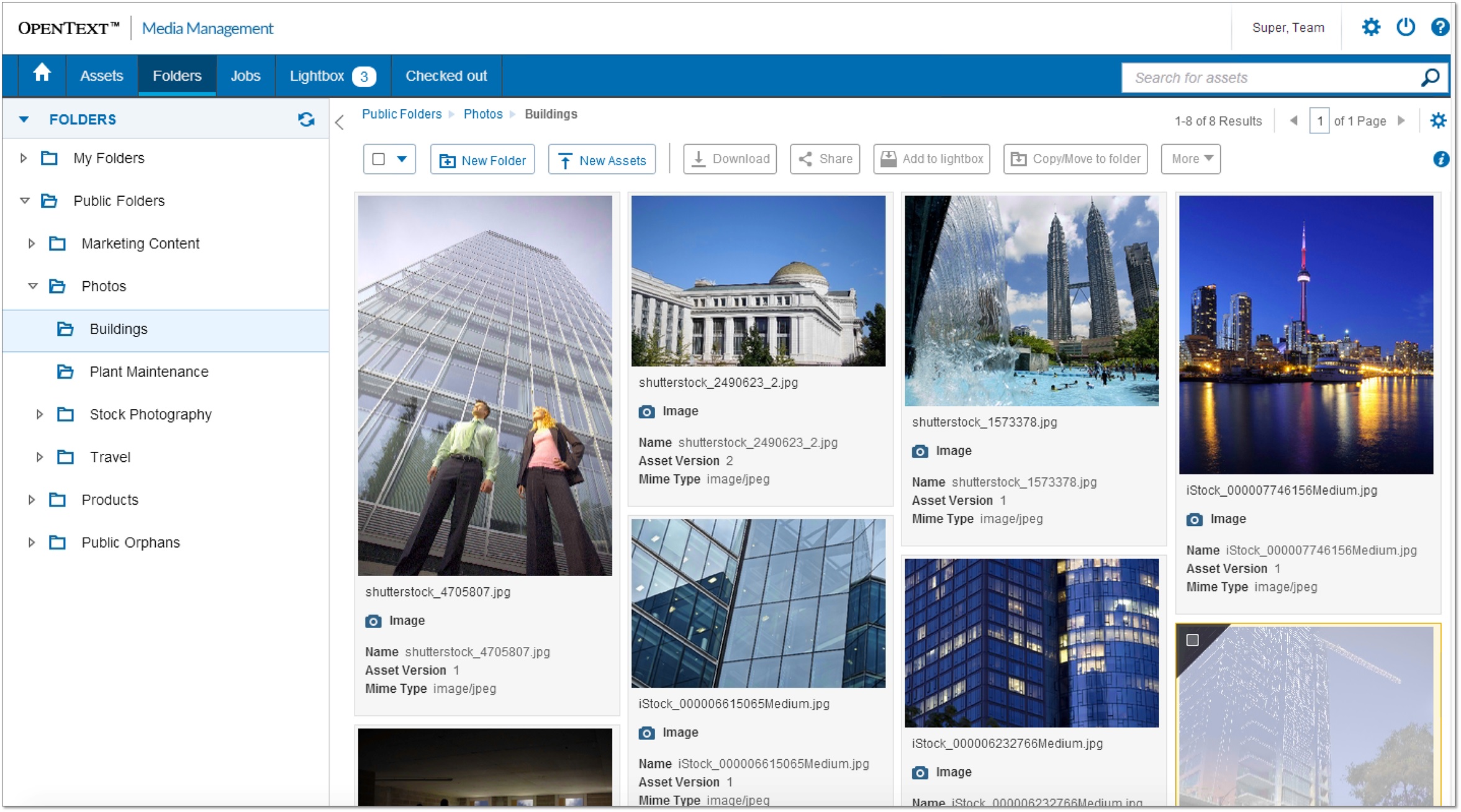This screenshot has width=1461, height=812.
Task: Expand the Marketing Content node
Action: 31,243
